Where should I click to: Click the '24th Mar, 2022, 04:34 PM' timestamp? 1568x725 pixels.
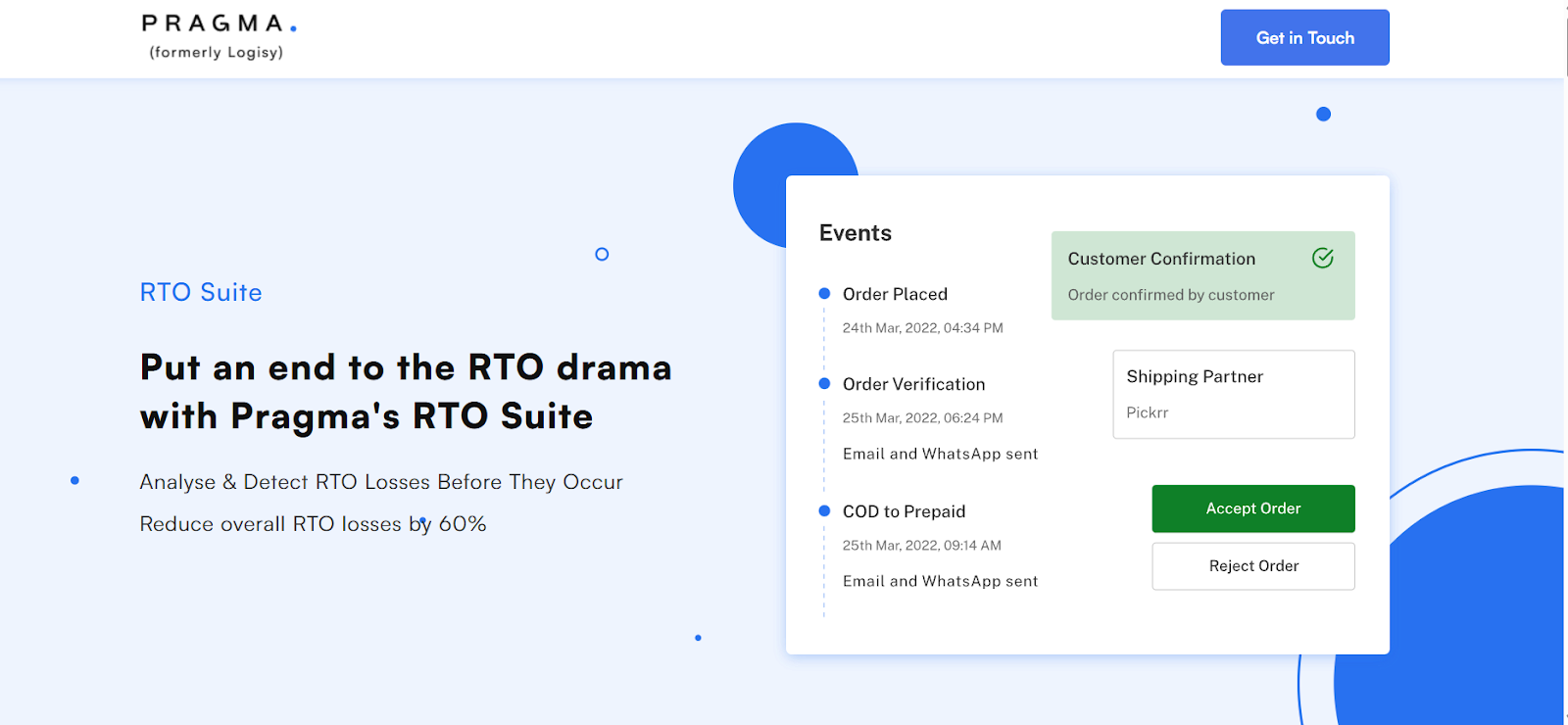922,328
